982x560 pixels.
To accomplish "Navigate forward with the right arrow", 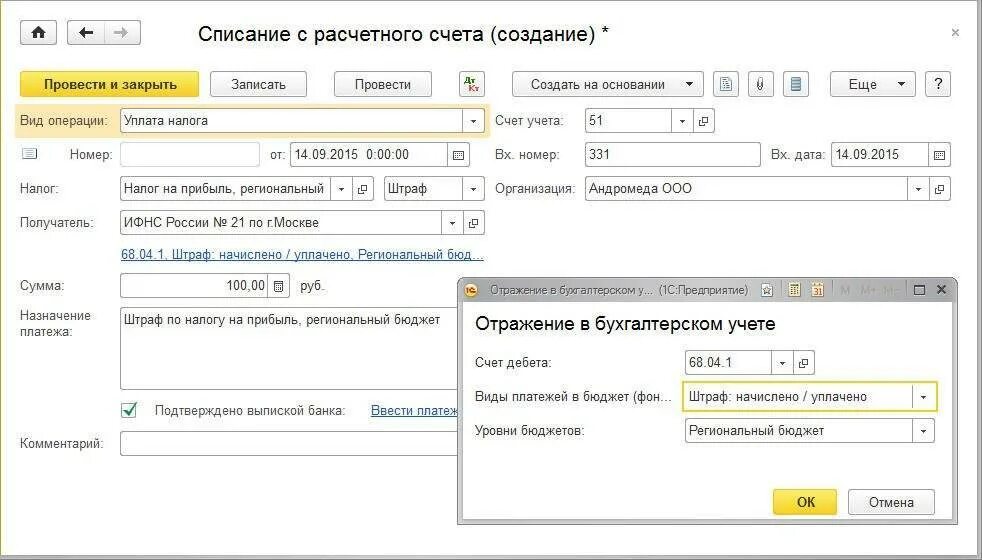I will [121, 33].
